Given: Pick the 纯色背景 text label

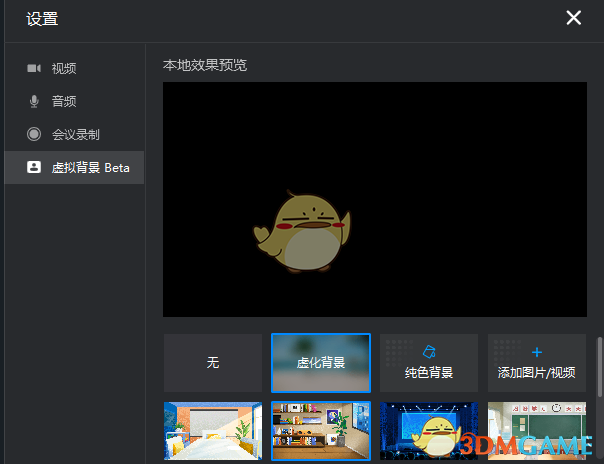Looking at the screenshot, I should coord(429,373).
